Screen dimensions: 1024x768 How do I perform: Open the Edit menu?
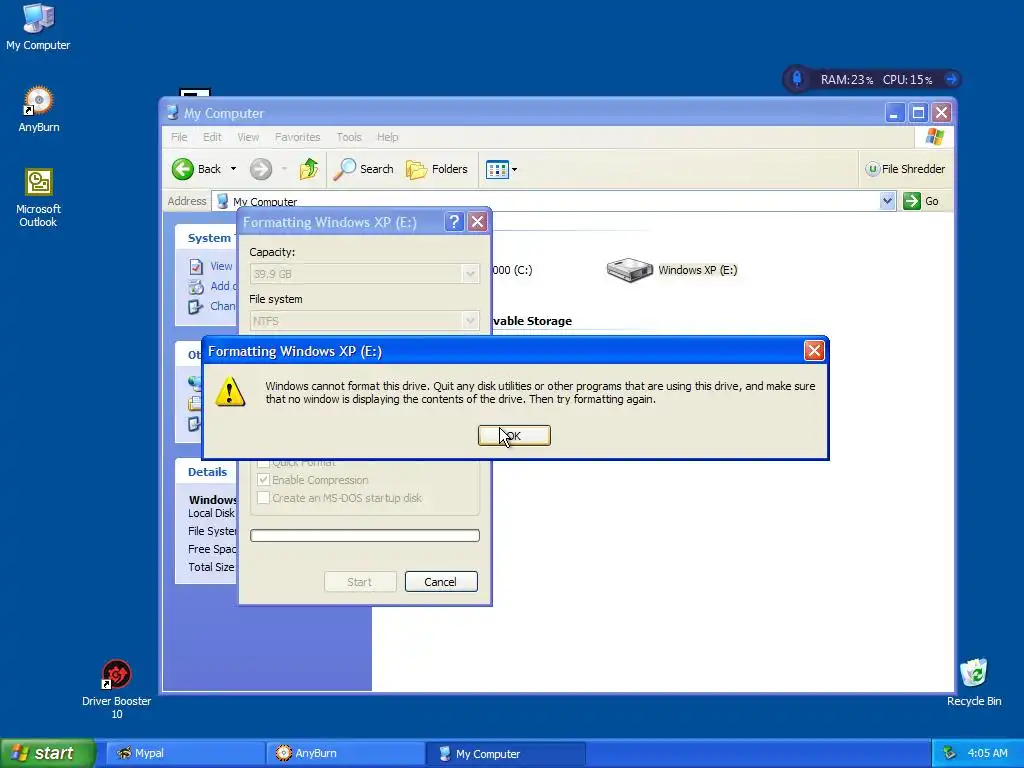point(212,137)
